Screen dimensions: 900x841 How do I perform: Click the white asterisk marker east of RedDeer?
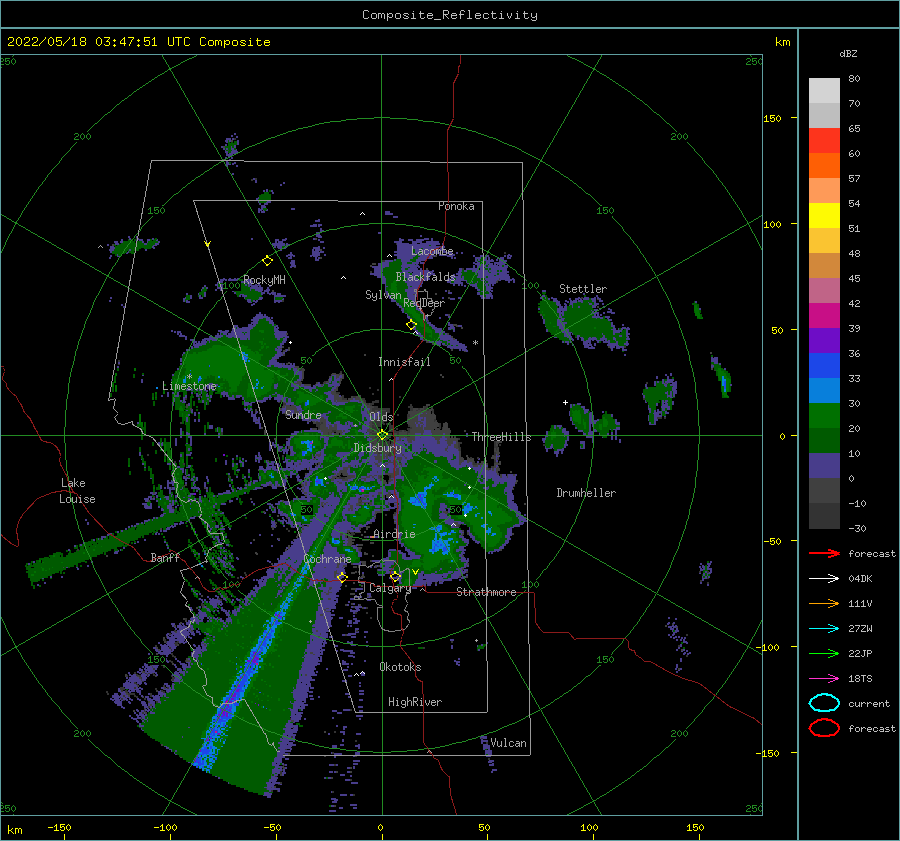pyautogui.click(x=475, y=343)
